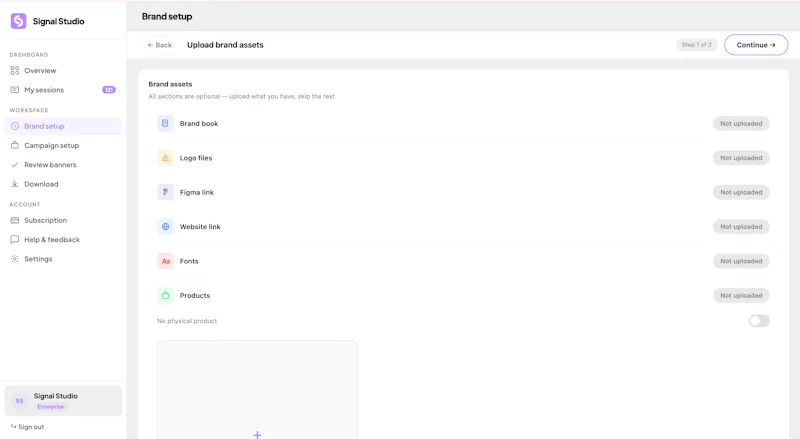Click Website link Not uploaded status
800x439 pixels.
[x=741, y=227]
